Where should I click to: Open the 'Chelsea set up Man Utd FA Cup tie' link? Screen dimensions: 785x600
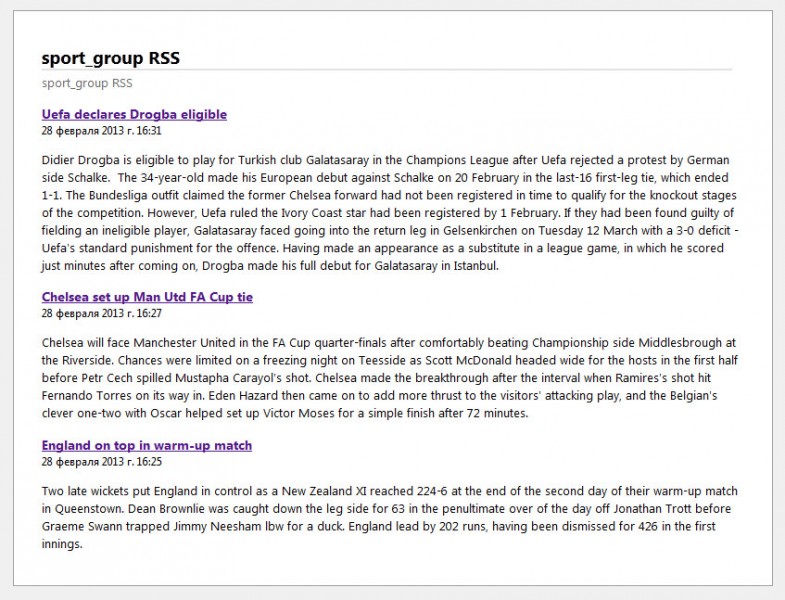[x=147, y=297]
